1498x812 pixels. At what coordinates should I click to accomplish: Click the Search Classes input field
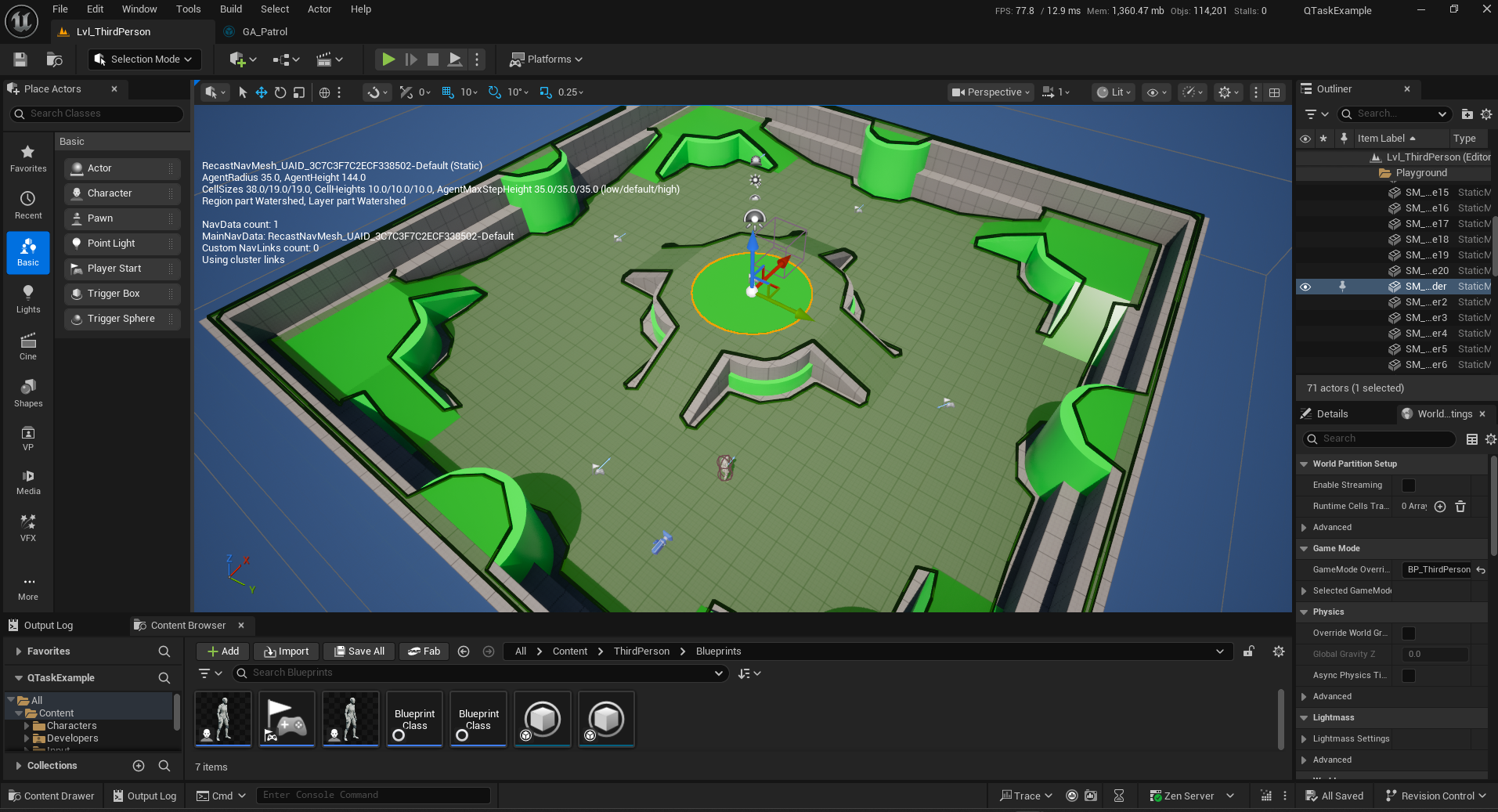[x=97, y=114]
